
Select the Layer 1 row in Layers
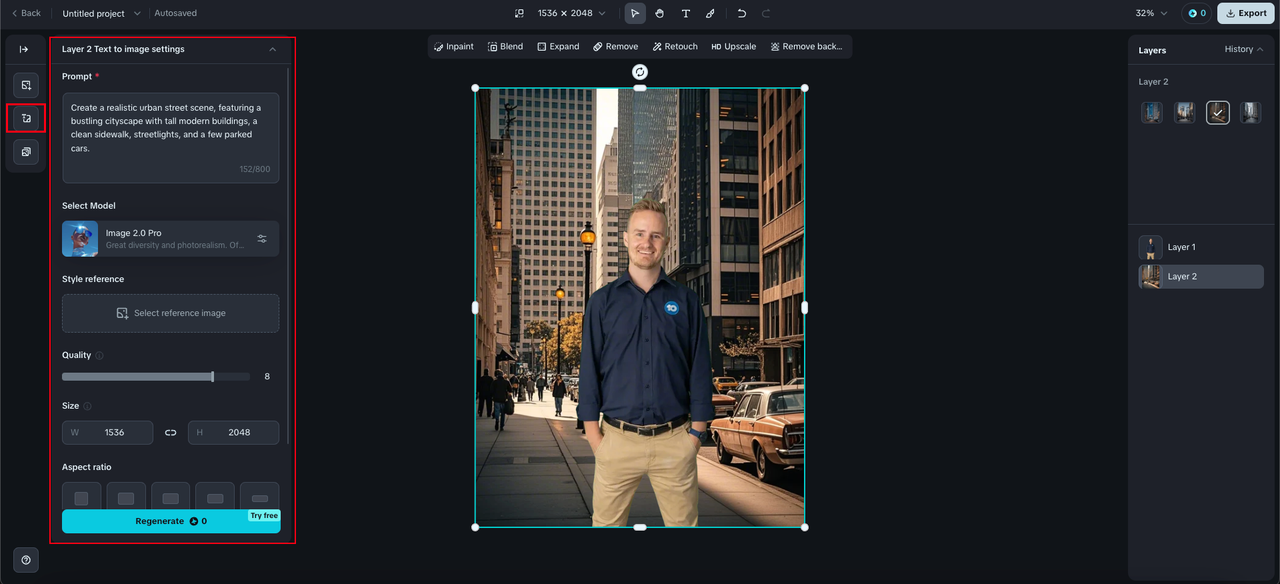[x=1201, y=247]
